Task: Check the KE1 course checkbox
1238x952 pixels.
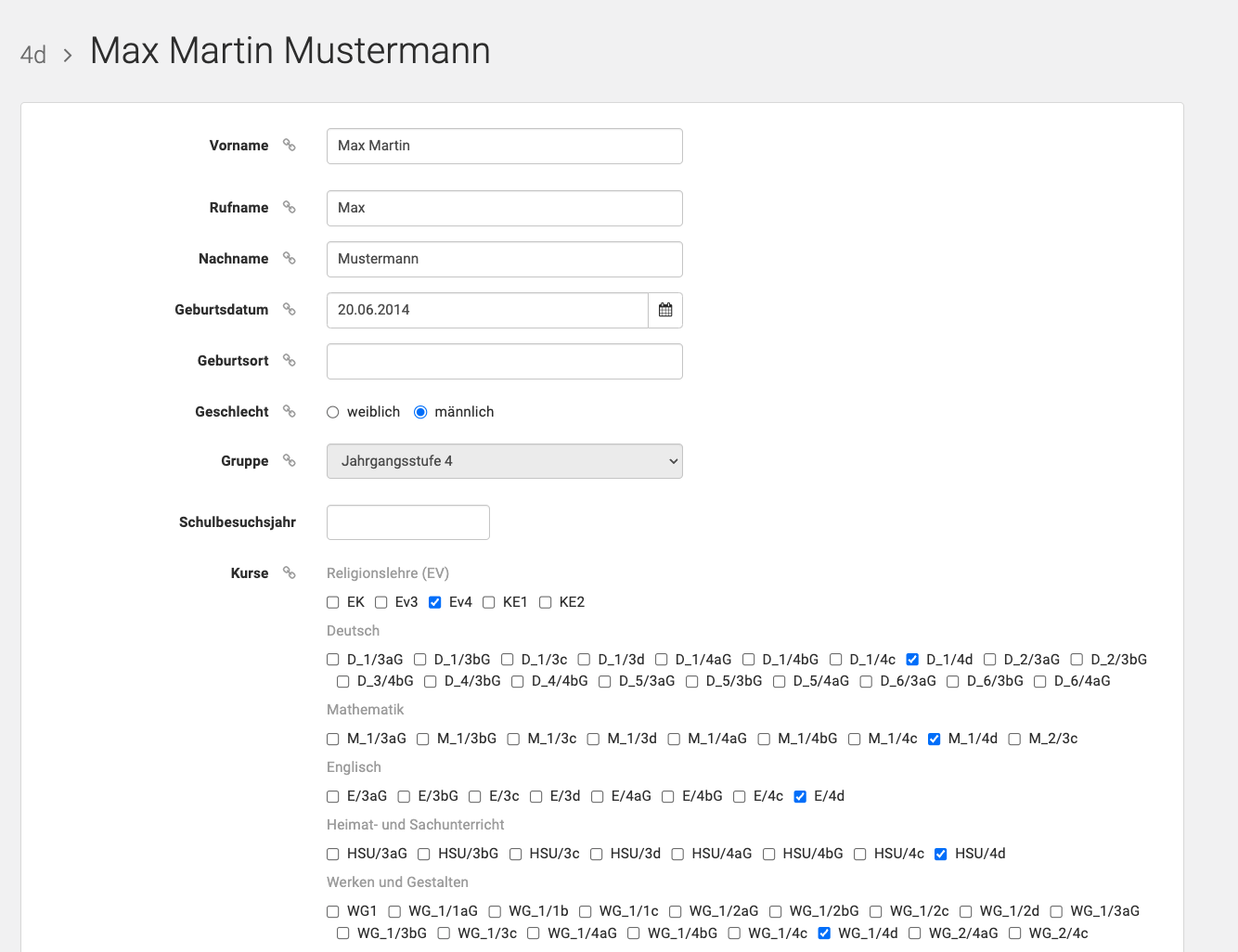Action: [488, 602]
